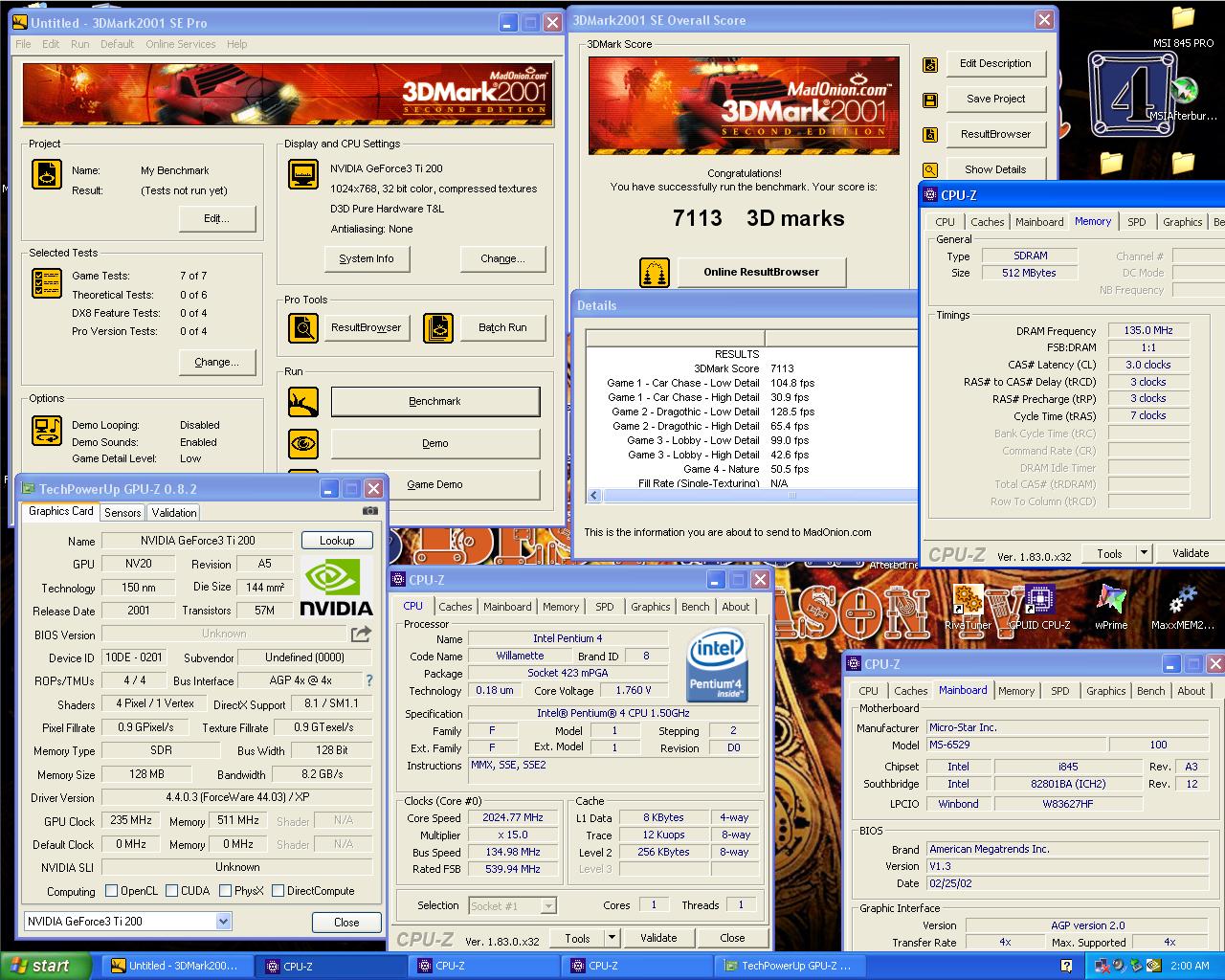Viewport: 1225px width, 980px height.
Task: Click the Display monitor icon in 3DMark
Action: click(303, 174)
